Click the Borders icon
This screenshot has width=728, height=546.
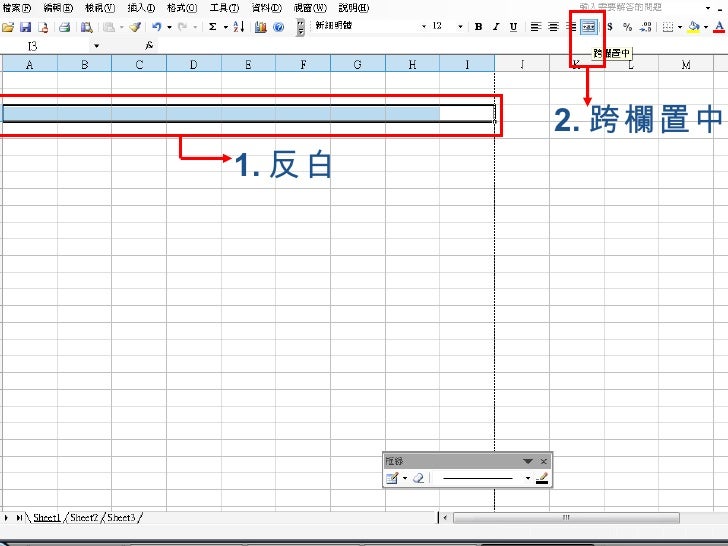668,27
